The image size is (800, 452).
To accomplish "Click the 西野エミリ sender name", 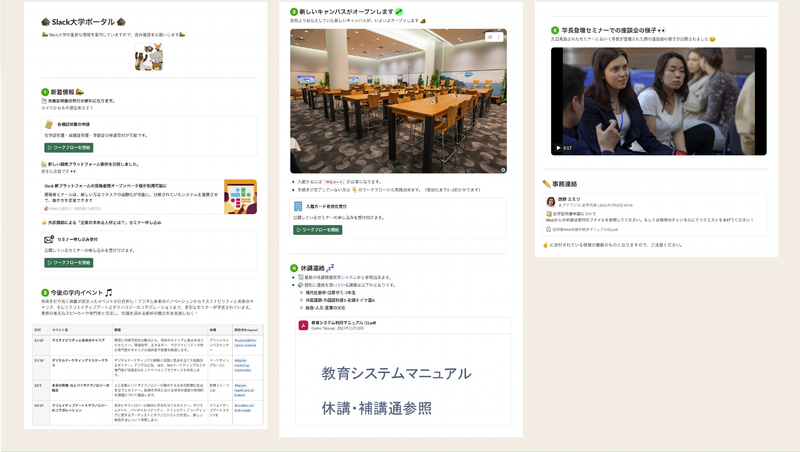I will (x=568, y=199).
